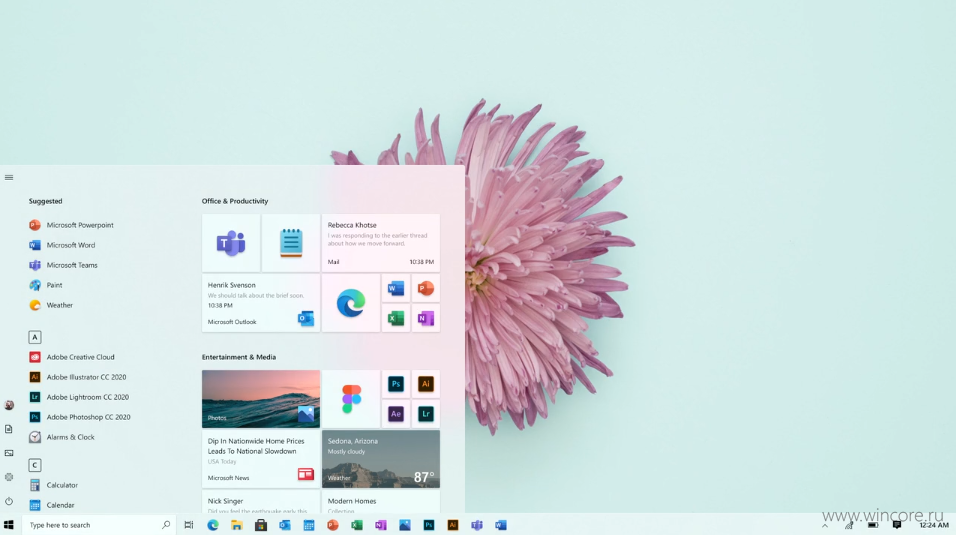Expand the Start menu hamburger button

[x=9, y=178]
